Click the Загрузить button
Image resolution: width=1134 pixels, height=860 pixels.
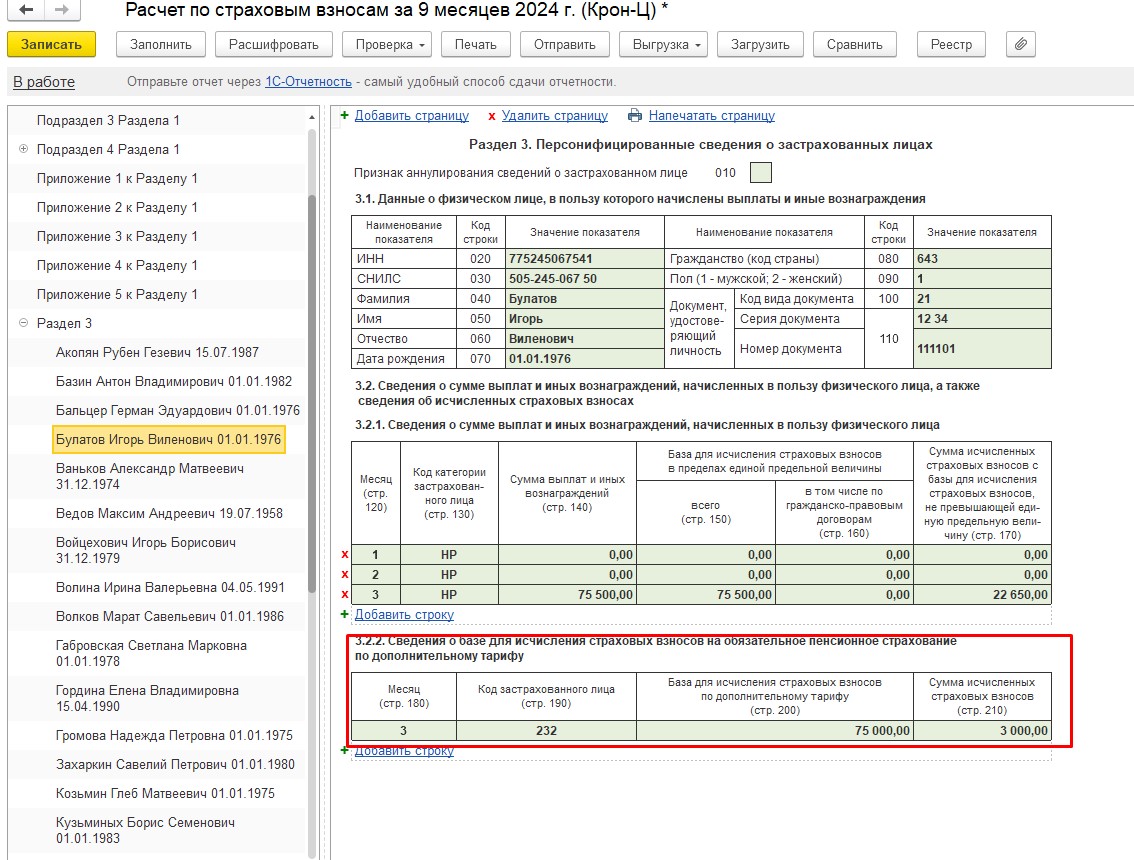[760, 44]
